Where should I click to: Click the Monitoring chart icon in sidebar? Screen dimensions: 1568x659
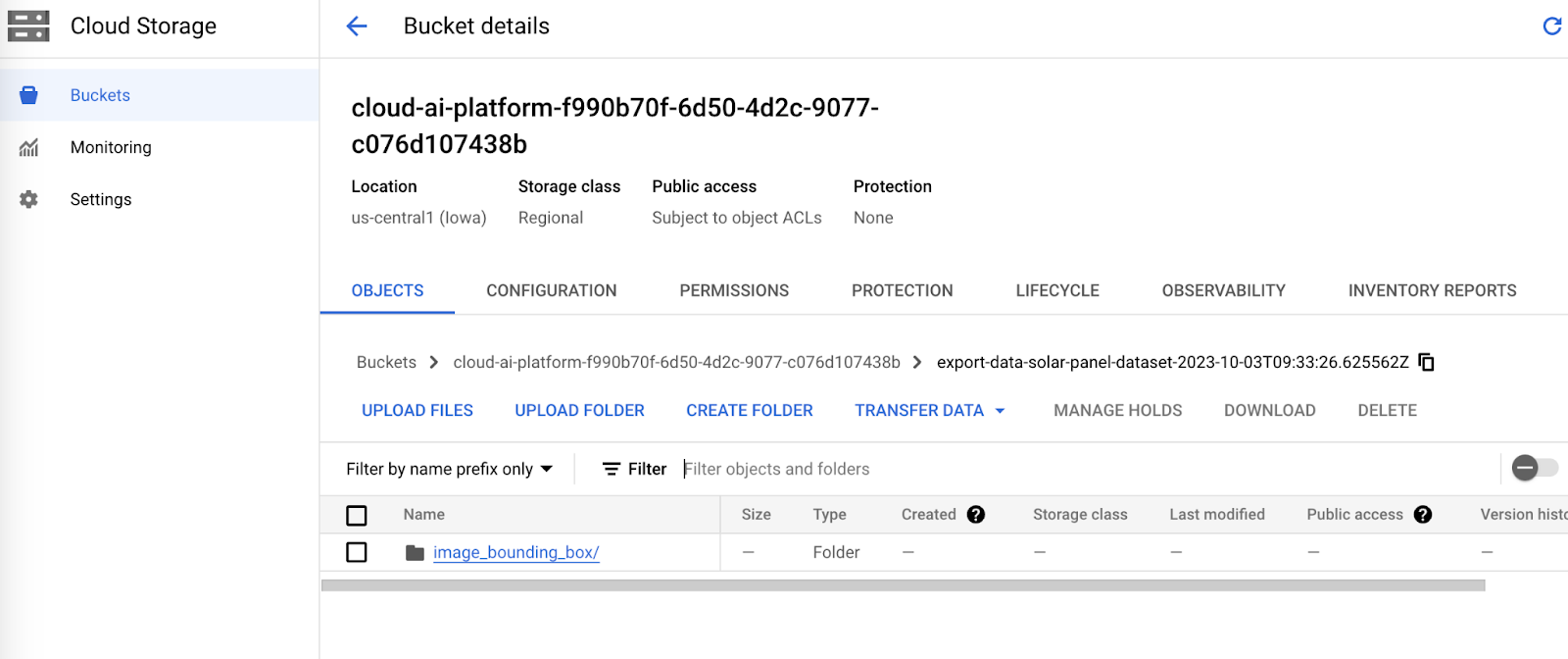tap(28, 147)
